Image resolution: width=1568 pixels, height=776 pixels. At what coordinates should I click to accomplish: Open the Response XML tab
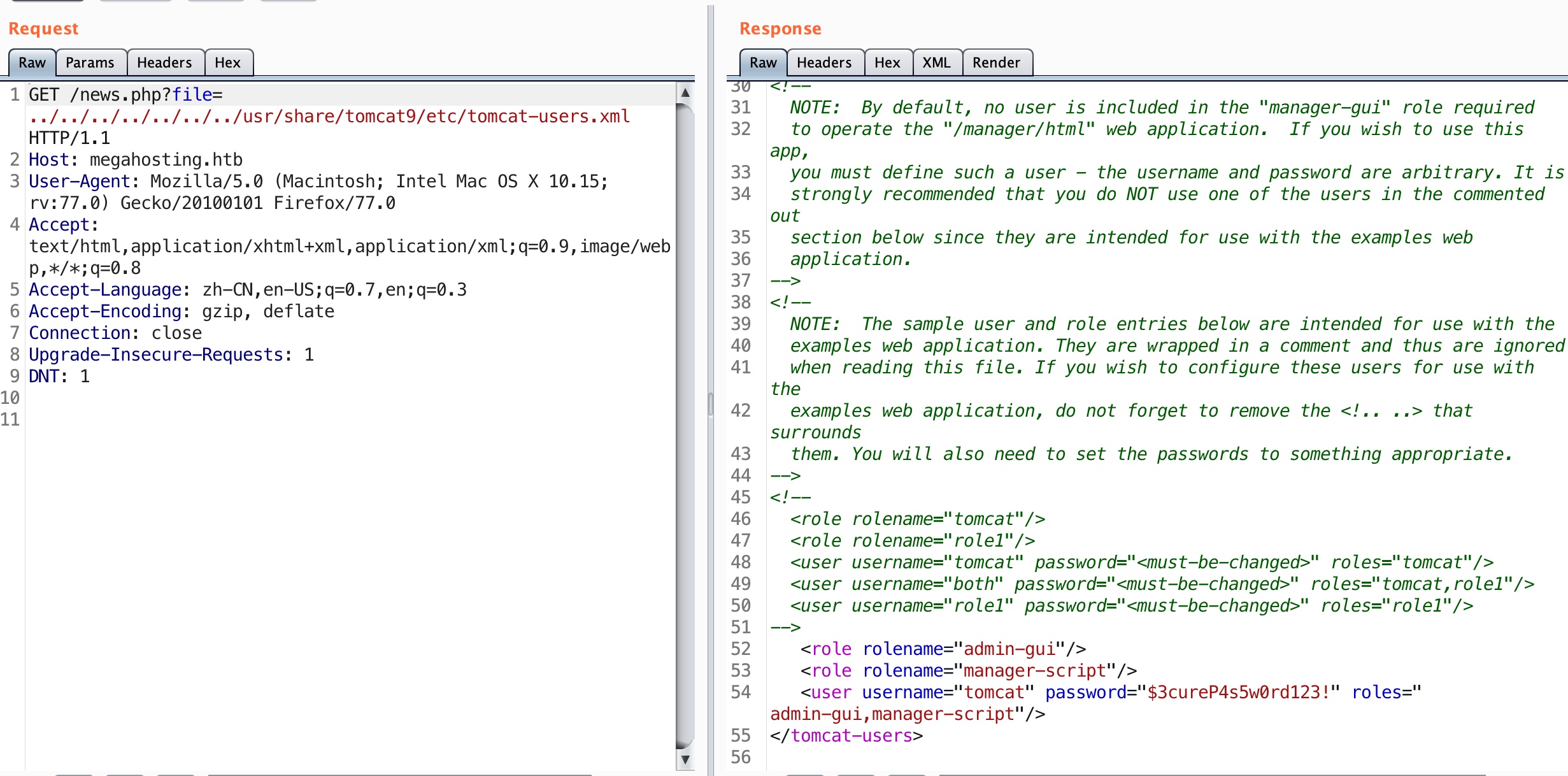(x=936, y=62)
